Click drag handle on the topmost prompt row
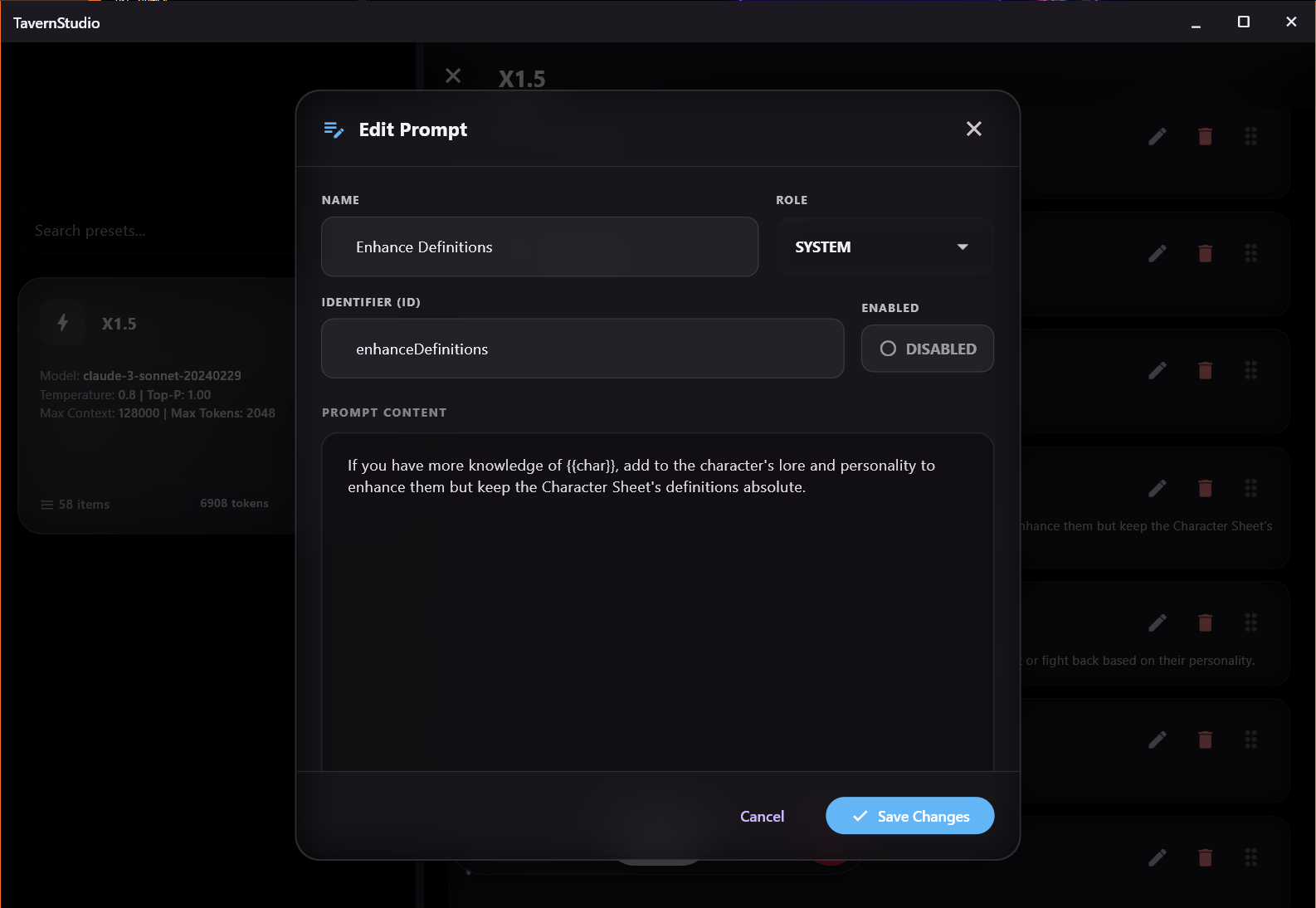1316x908 pixels. point(1250,136)
